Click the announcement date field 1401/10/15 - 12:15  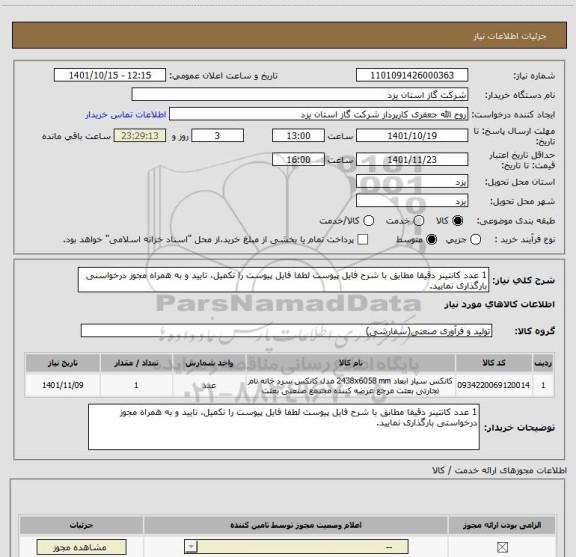(x=110, y=75)
